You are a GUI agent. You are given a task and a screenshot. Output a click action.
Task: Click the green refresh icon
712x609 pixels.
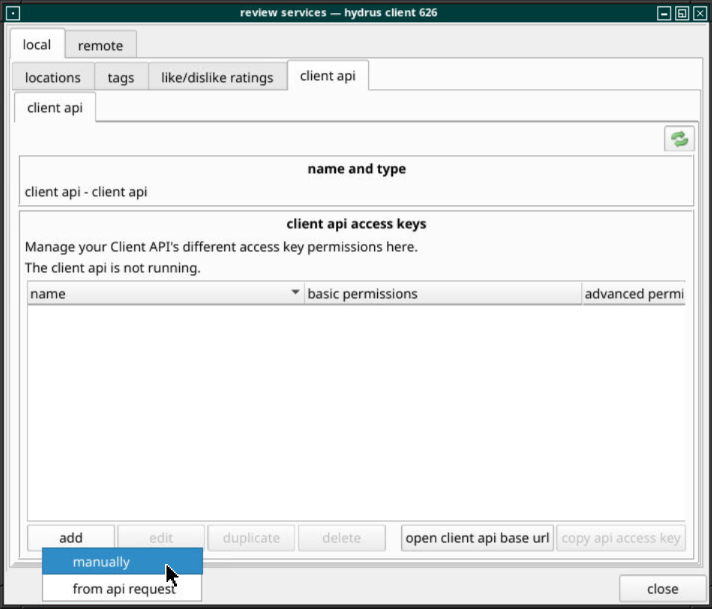tap(679, 139)
